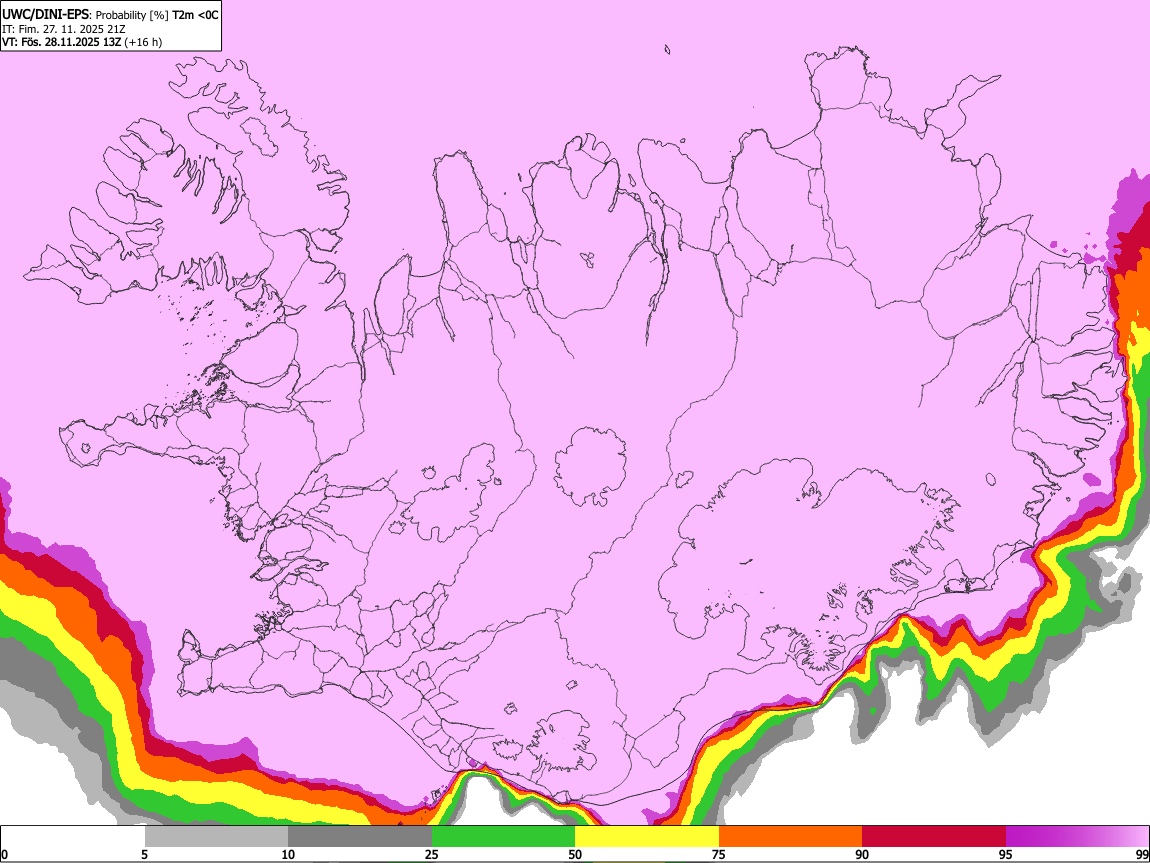Click the legend value '25'
This screenshot has width=1150, height=863.
432,854
